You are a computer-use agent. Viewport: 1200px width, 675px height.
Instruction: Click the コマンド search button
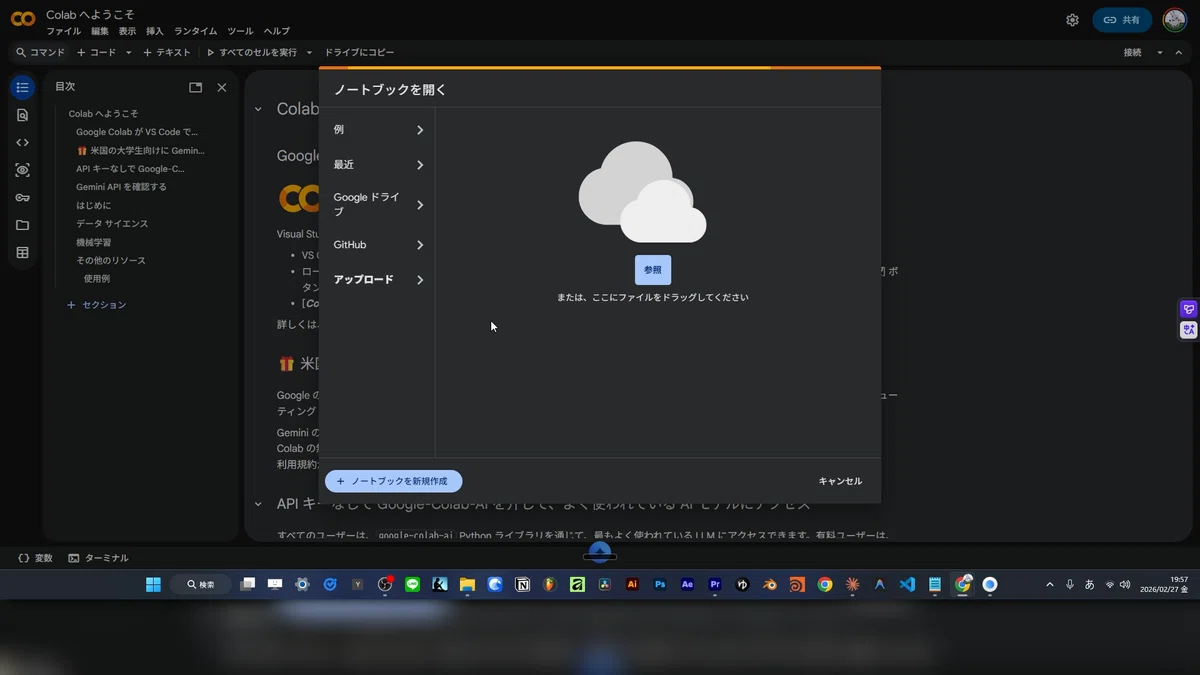tap(40, 52)
